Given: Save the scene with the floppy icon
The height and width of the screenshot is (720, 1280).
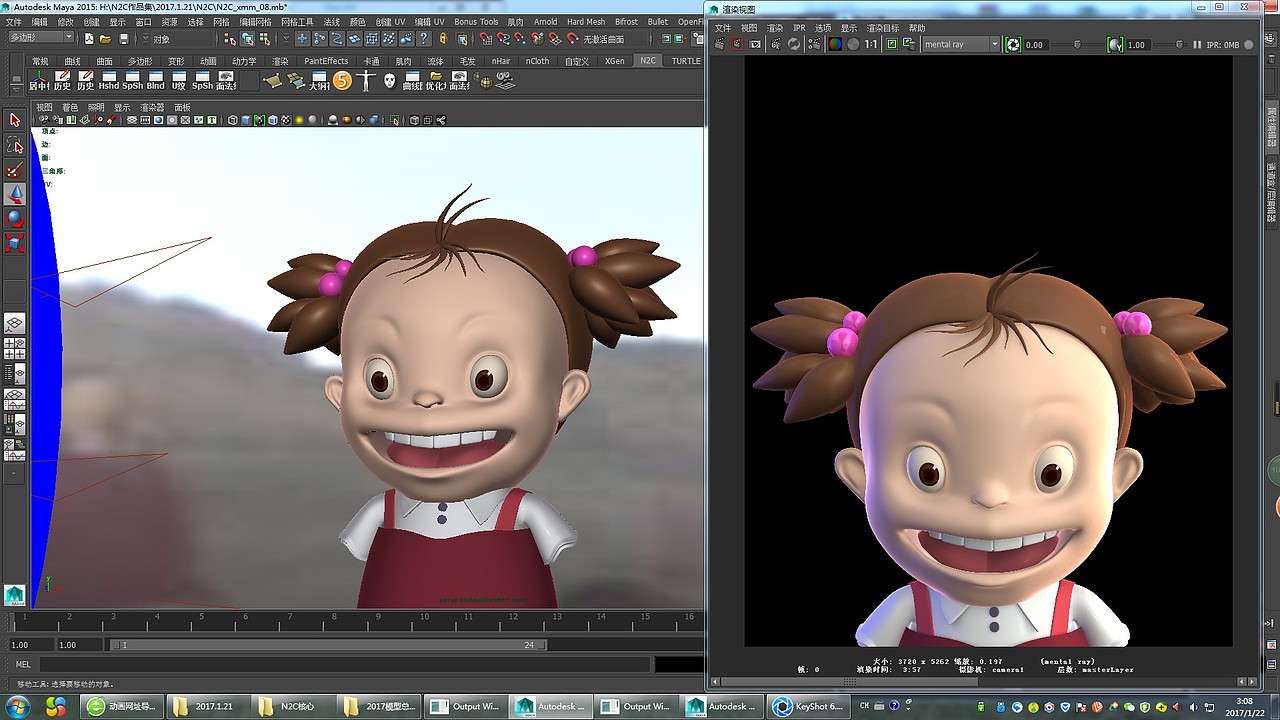Looking at the screenshot, I should click(124, 39).
